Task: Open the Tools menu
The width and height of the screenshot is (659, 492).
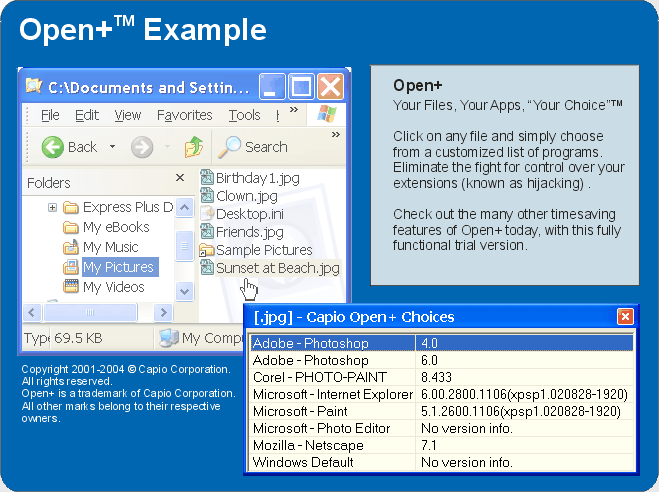Action: click(x=245, y=115)
